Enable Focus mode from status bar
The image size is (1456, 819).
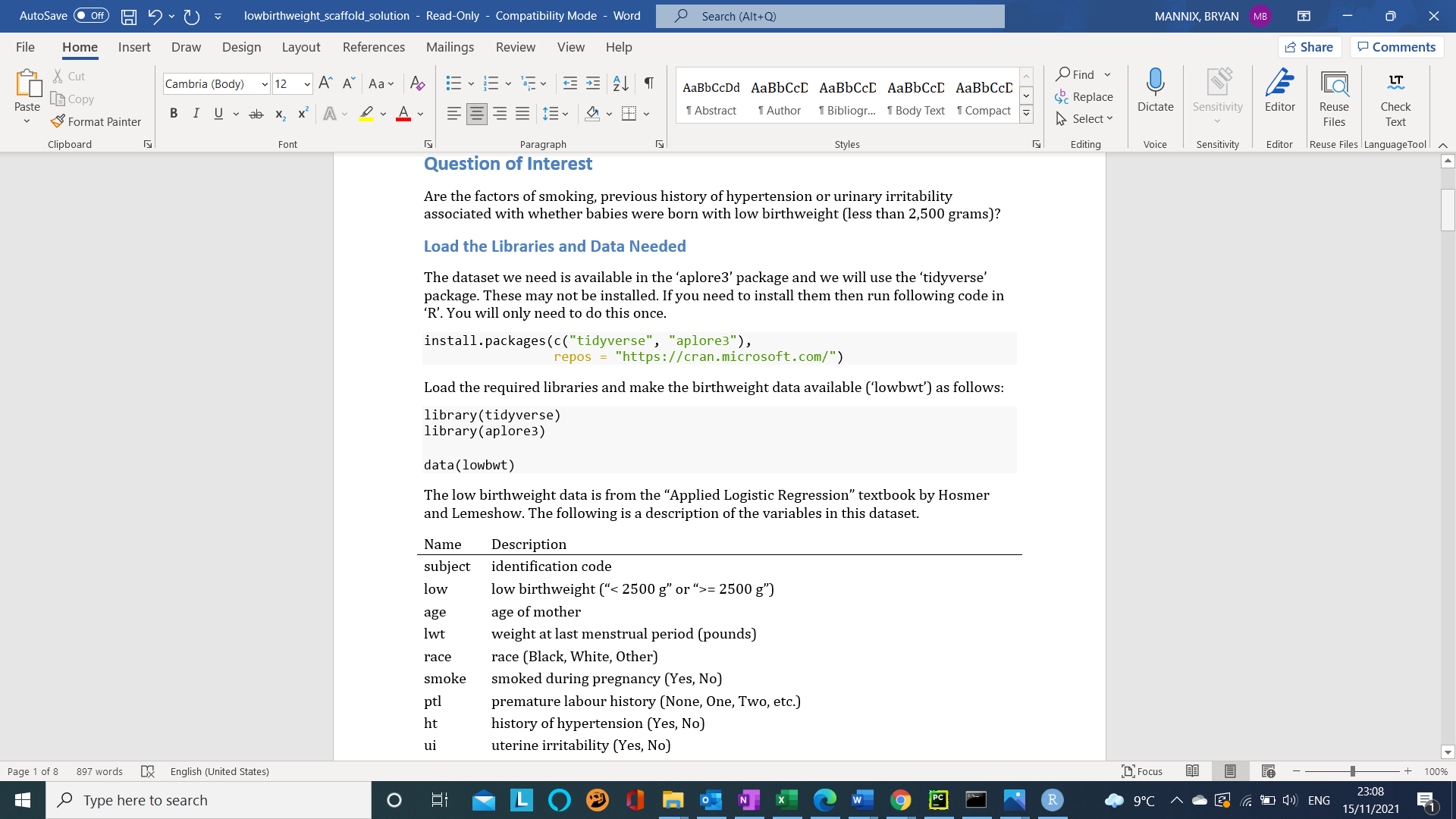tap(1142, 771)
